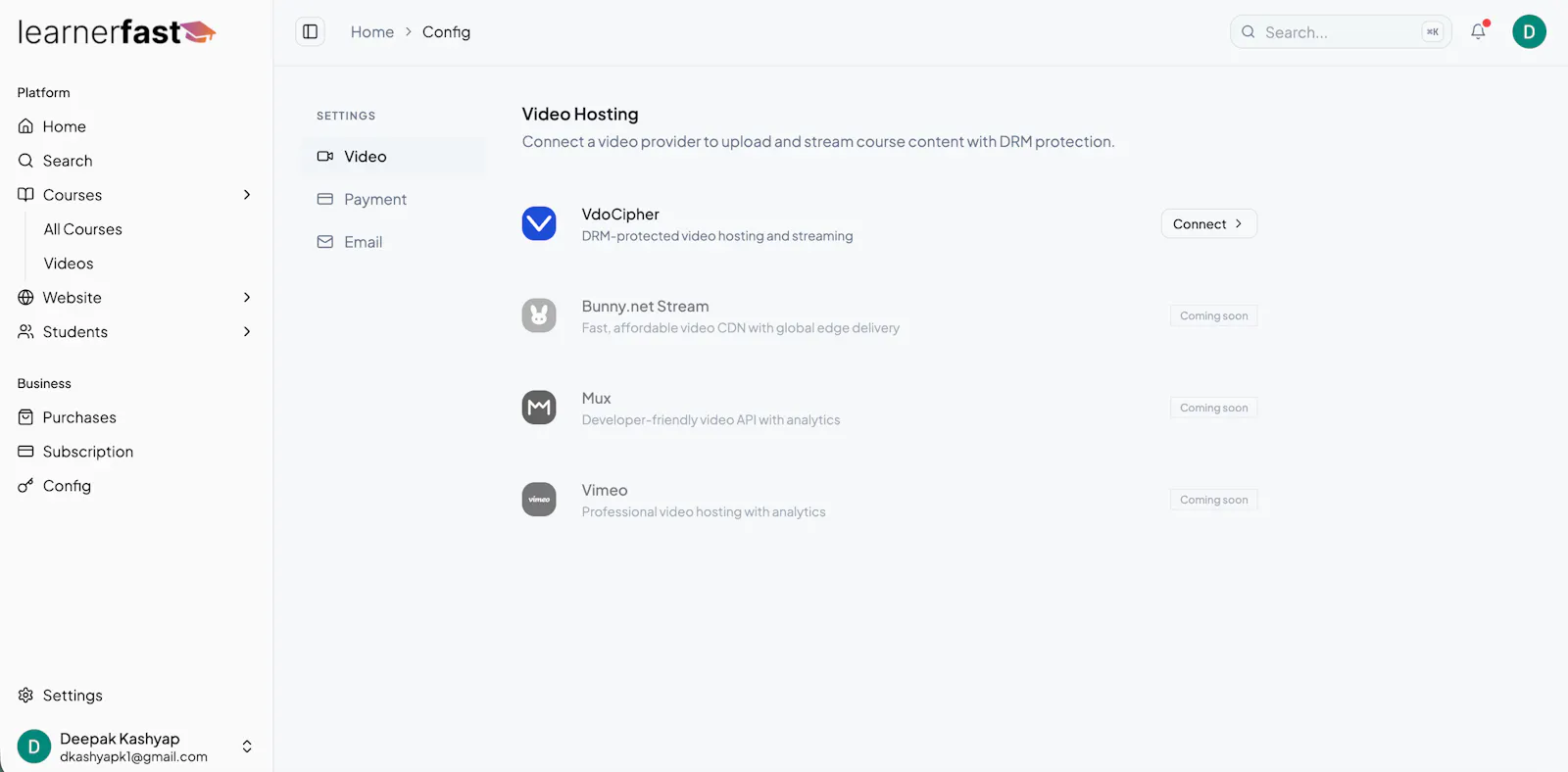Click the Settings gear icon
The height and width of the screenshot is (772, 1568).
click(26, 696)
